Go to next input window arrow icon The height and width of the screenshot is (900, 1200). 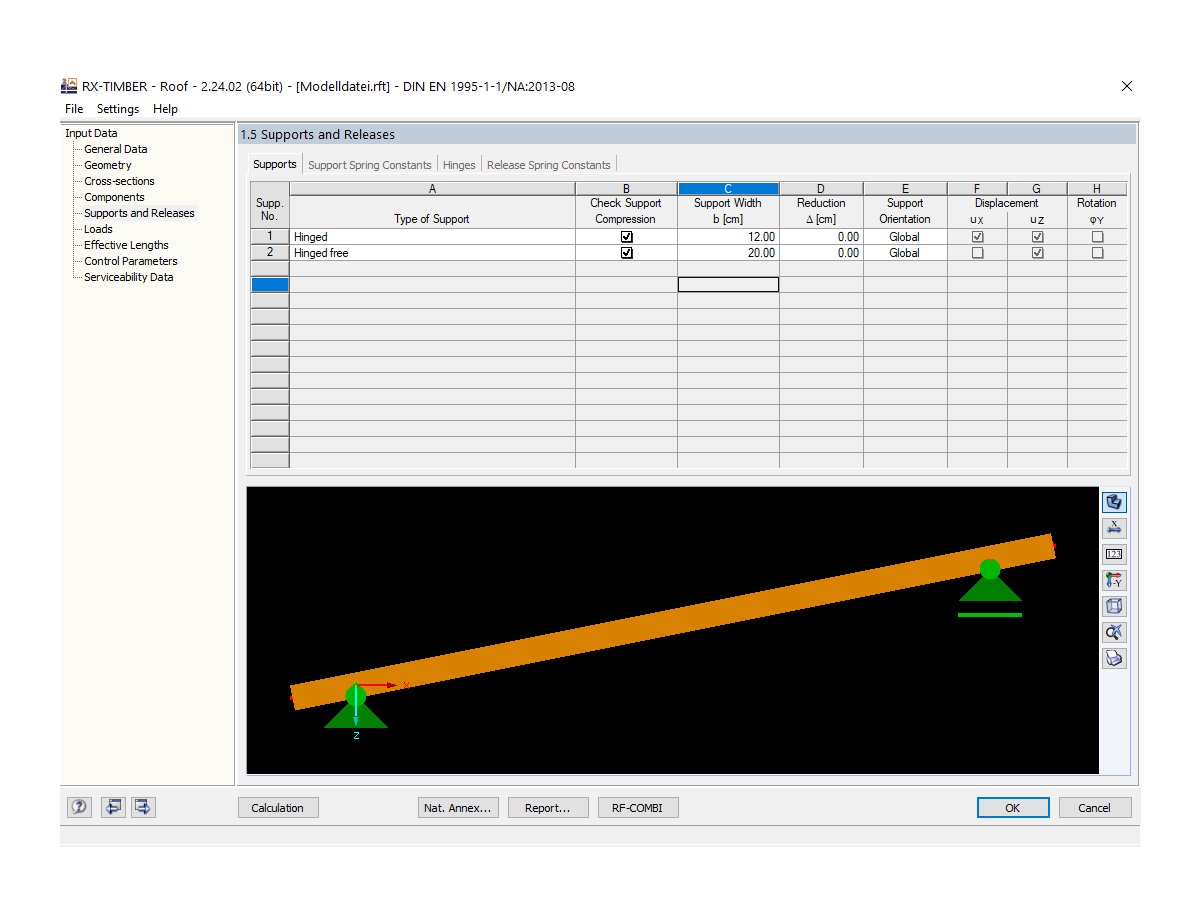[142, 807]
